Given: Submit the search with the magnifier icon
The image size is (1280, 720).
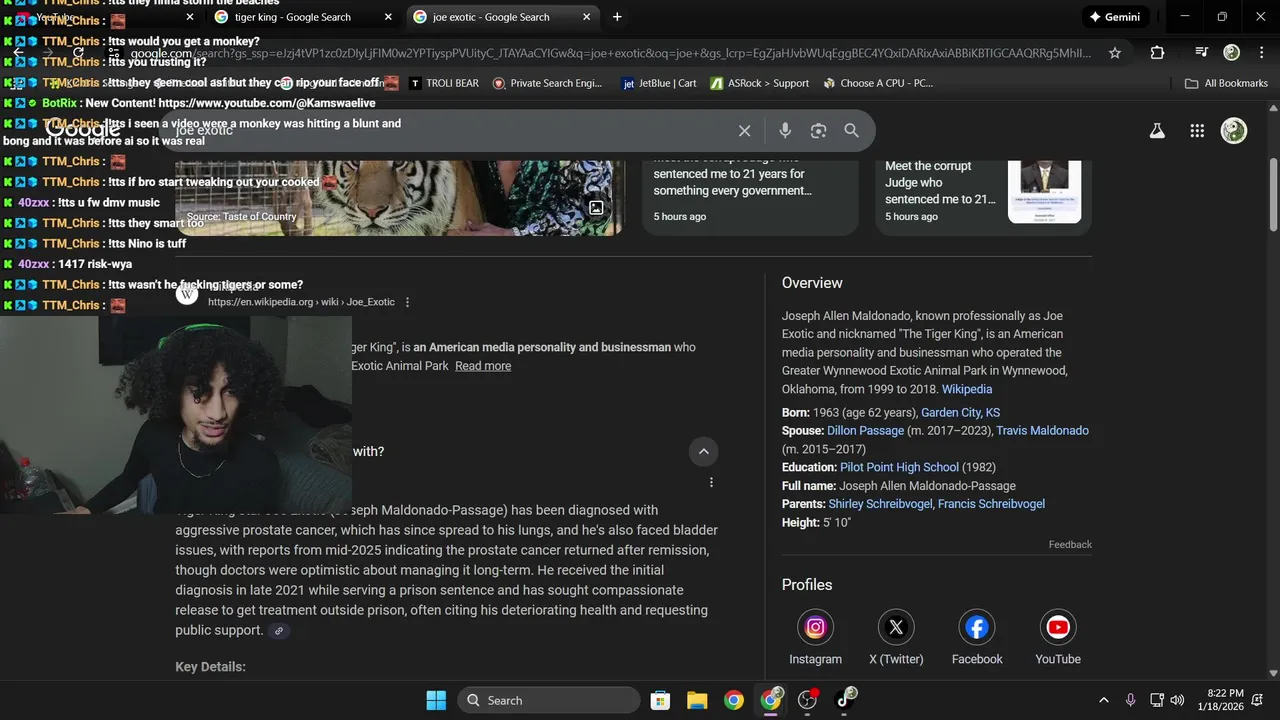Looking at the screenshot, I should pos(852,131).
